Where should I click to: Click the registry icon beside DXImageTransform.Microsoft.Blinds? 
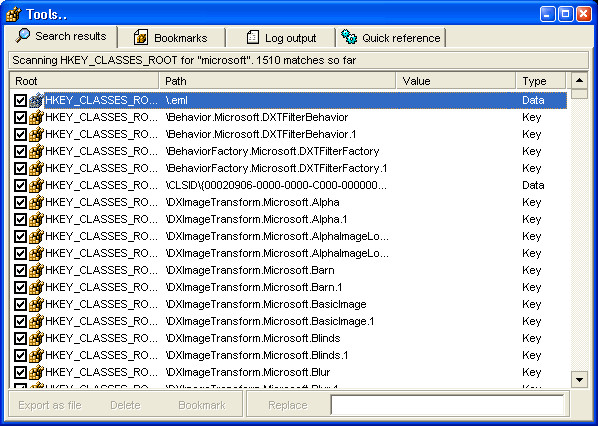coord(36,338)
